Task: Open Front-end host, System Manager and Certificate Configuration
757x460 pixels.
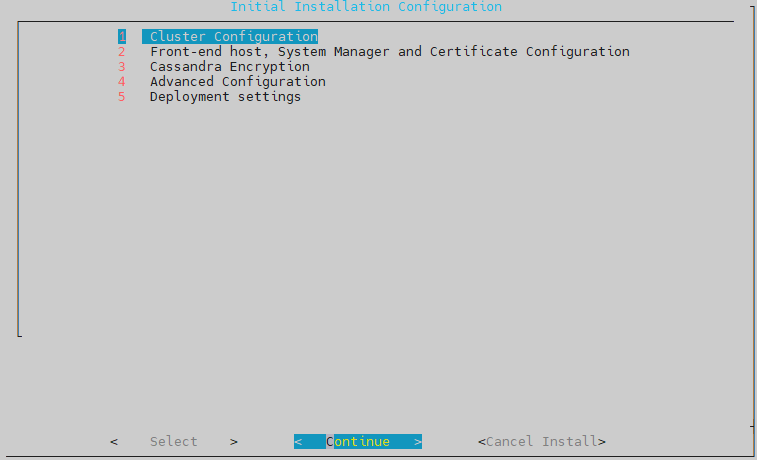Action: pos(389,52)
